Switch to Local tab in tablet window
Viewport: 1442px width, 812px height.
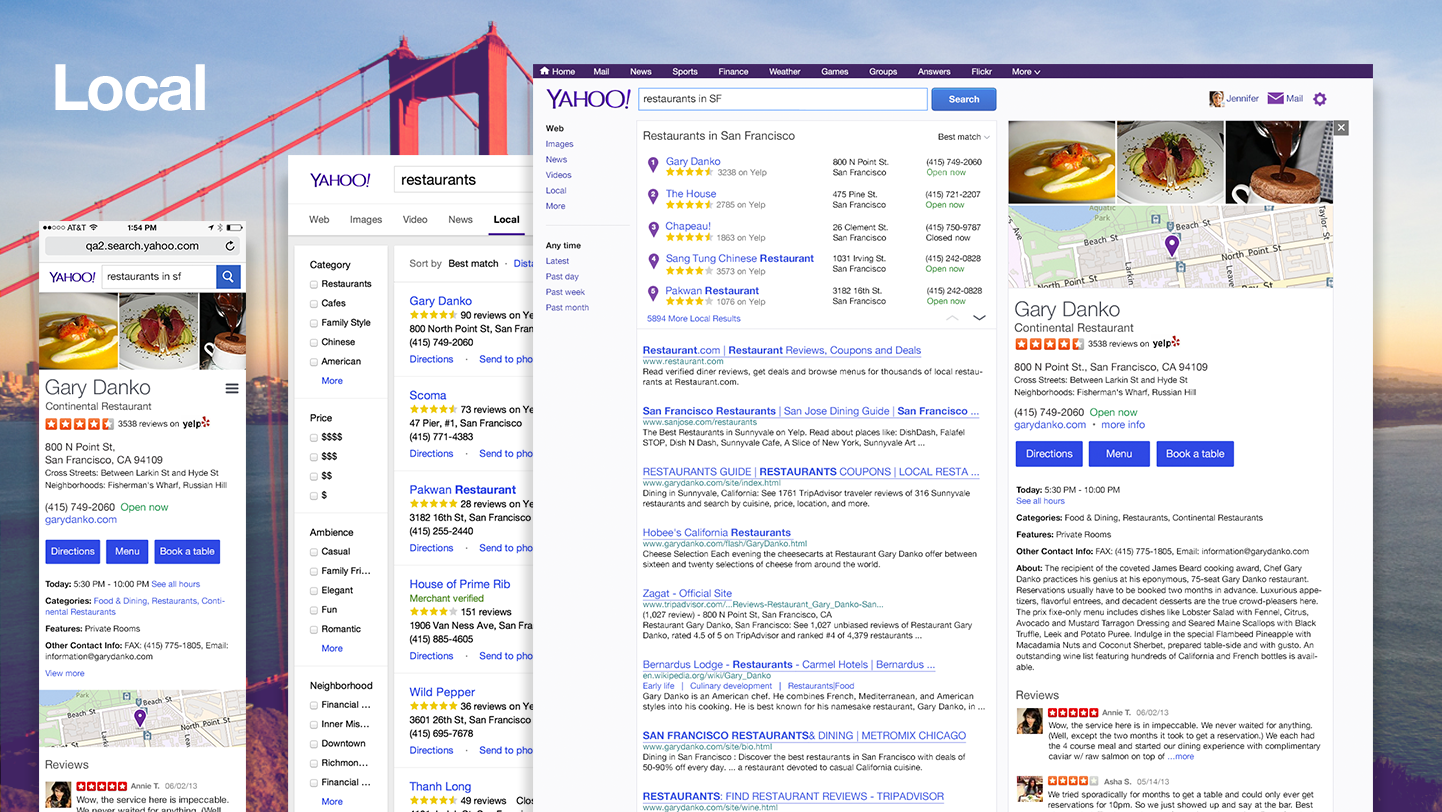(507, 220)
